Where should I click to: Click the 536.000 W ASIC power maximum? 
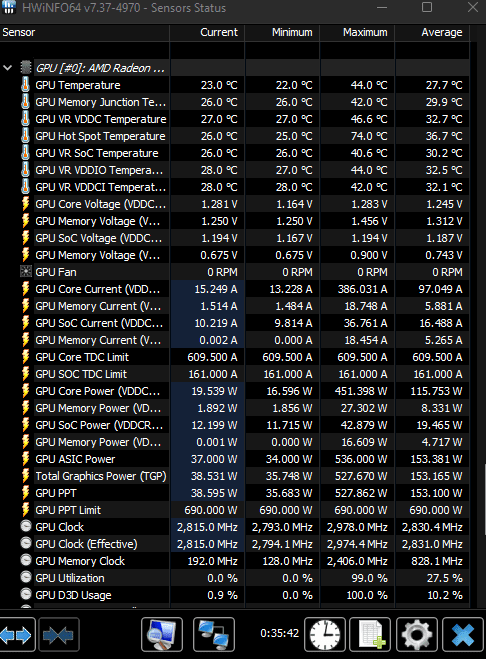(x=361, y=459)
